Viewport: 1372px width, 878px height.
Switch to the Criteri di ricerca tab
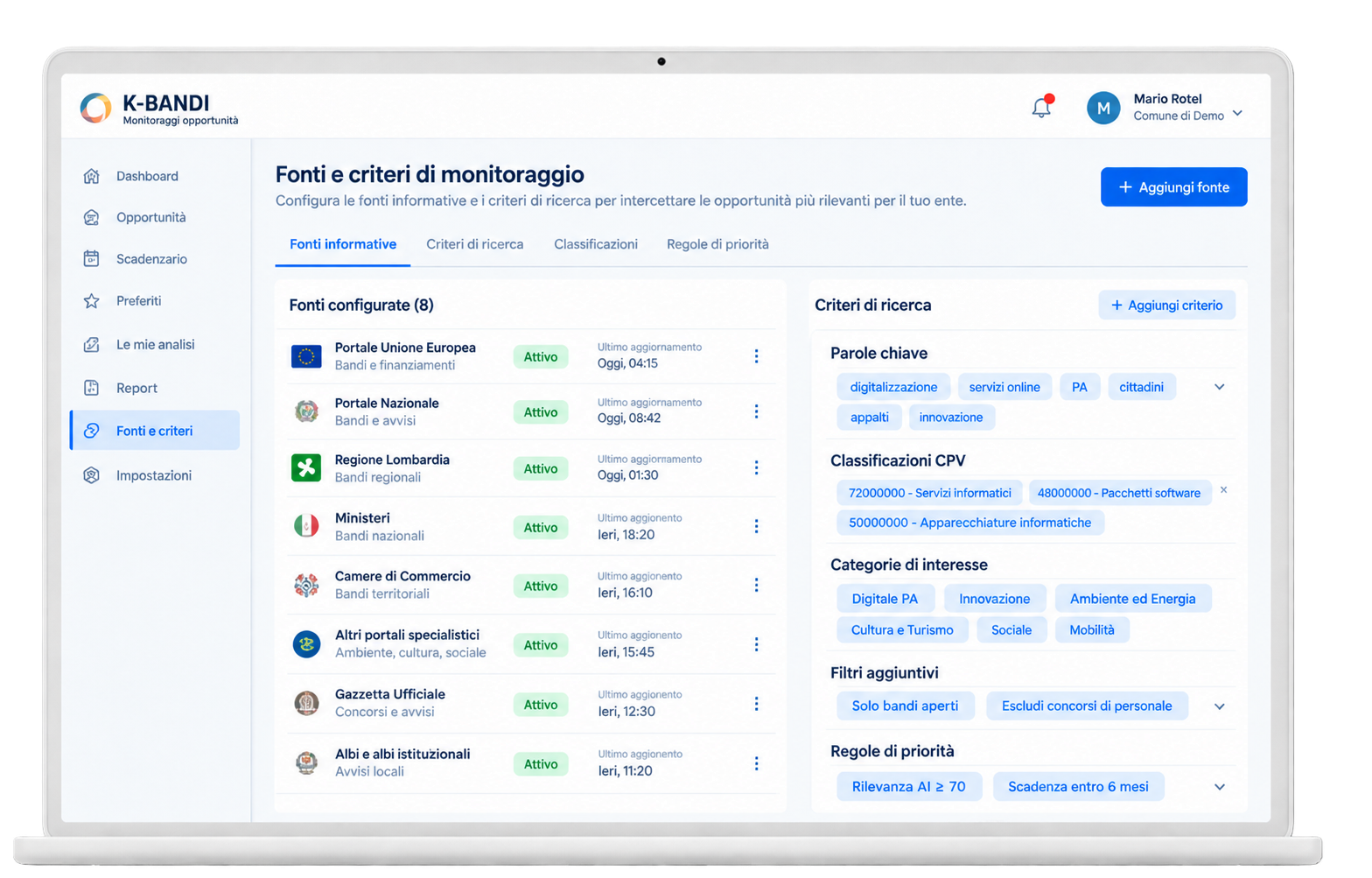[475, 244]
